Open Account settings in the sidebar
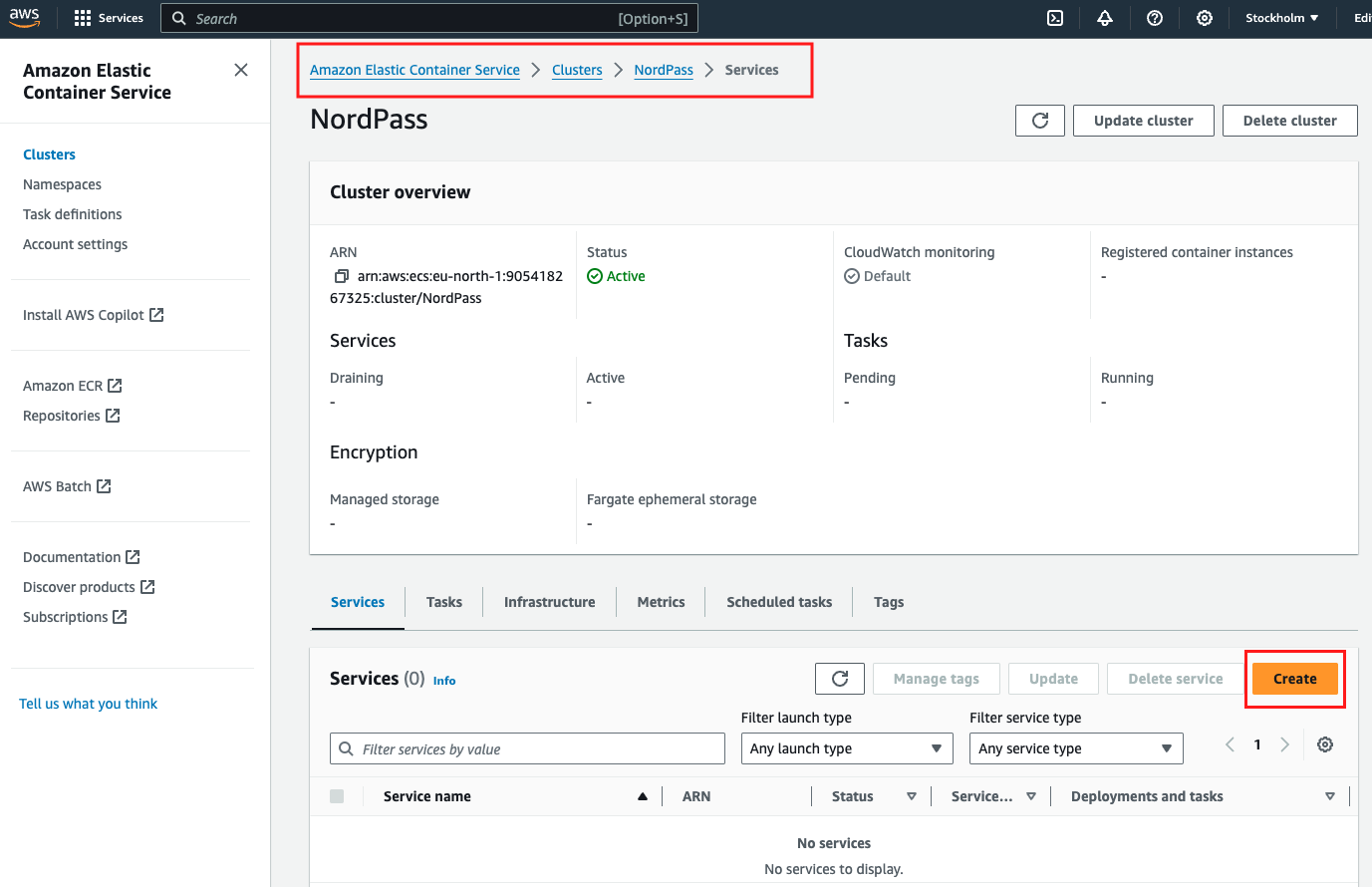Image resolution: width=1372 pixels, height=887 pixels. [76, 244]
